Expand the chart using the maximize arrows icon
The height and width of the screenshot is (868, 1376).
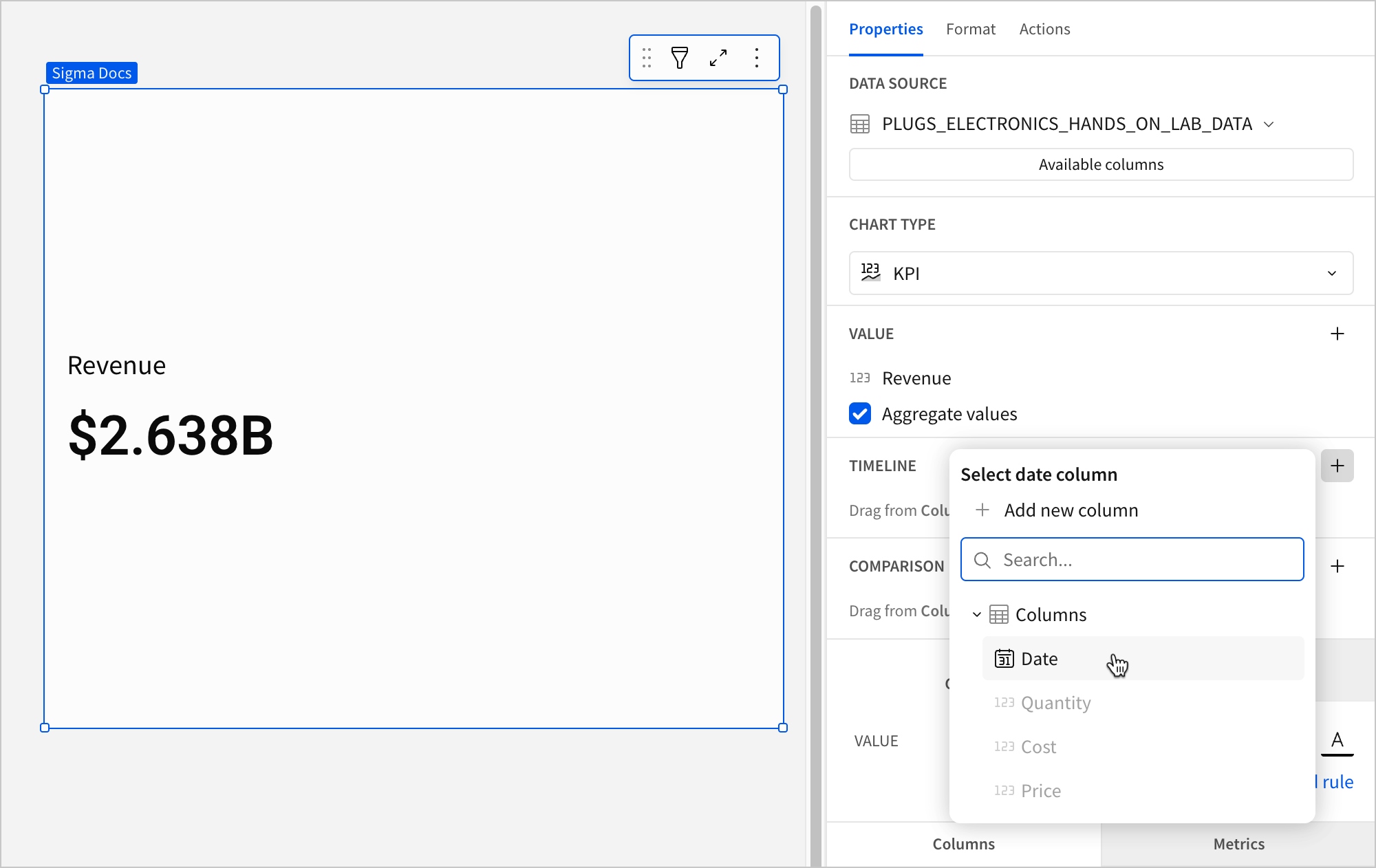(x=718, y=58)
